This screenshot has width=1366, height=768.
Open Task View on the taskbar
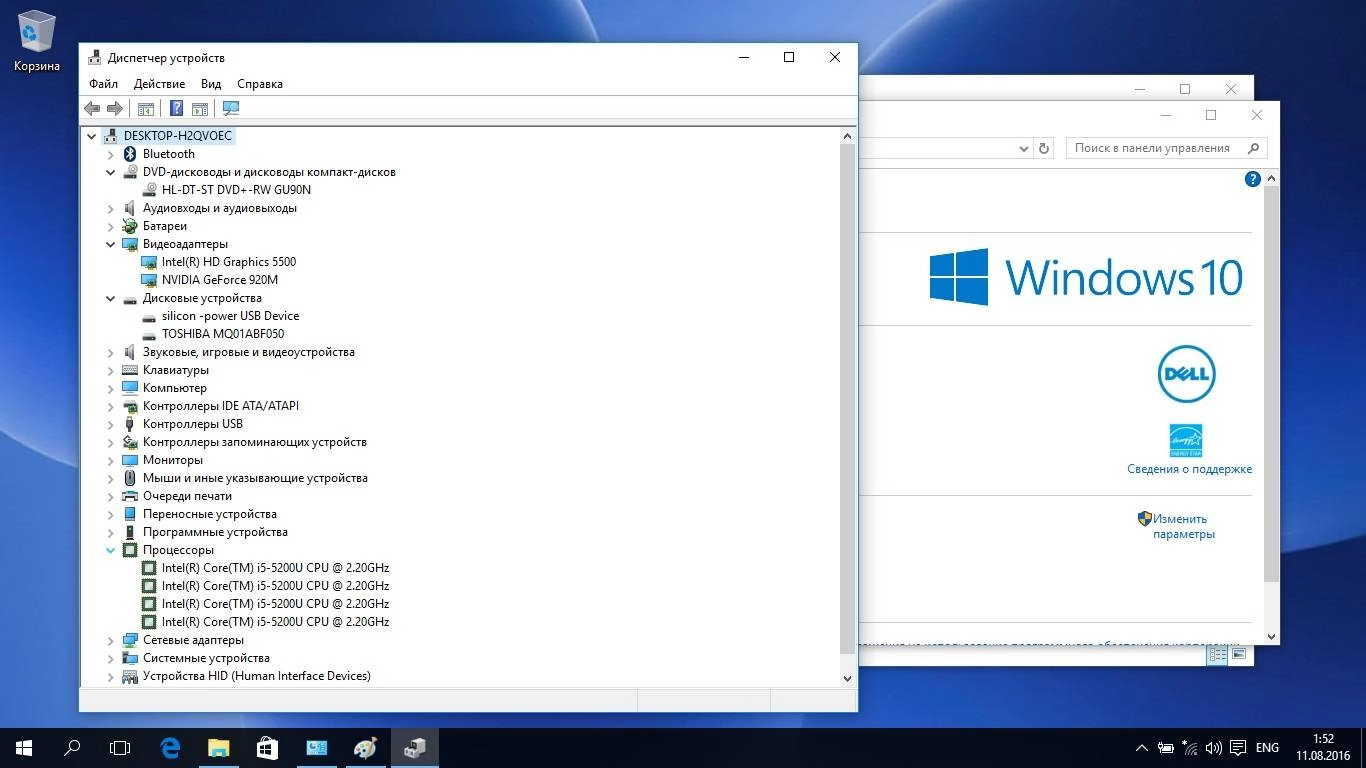(120, 747)
